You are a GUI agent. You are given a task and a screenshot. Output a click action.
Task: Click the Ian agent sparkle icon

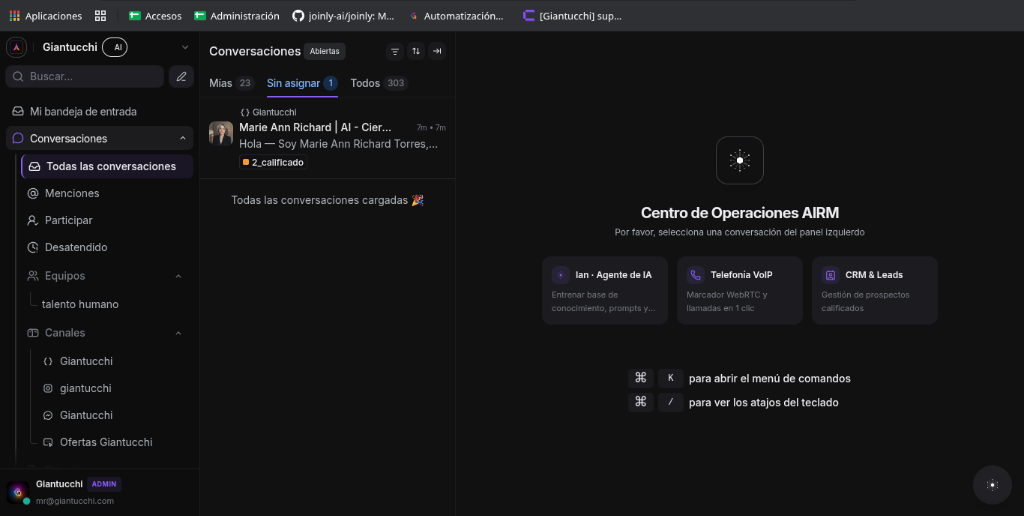point(560,275)
